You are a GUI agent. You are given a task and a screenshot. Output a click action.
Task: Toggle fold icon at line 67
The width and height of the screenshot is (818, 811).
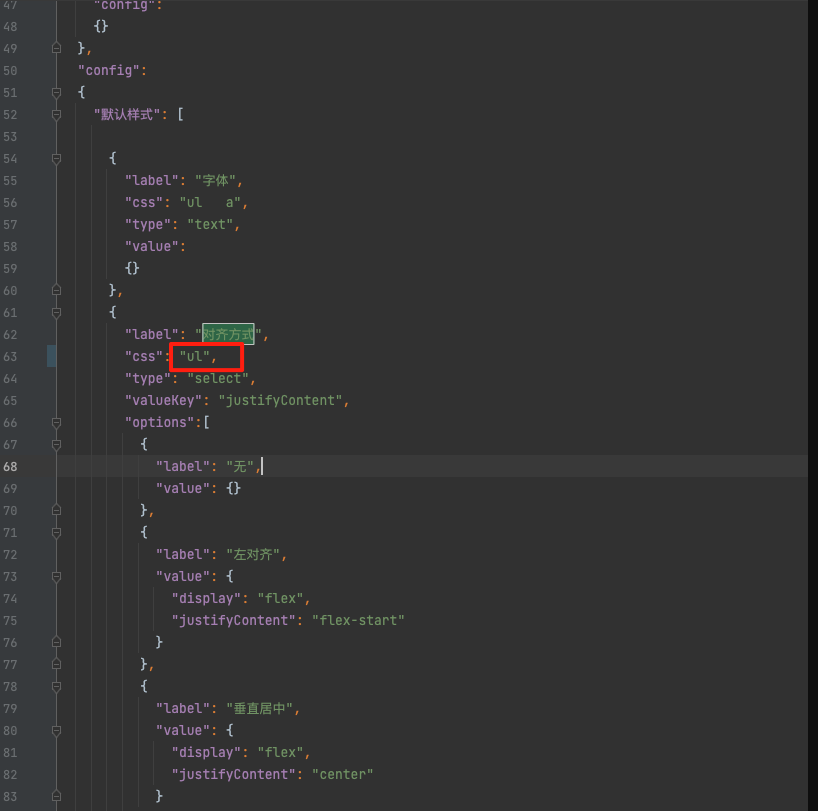[56, 444]
